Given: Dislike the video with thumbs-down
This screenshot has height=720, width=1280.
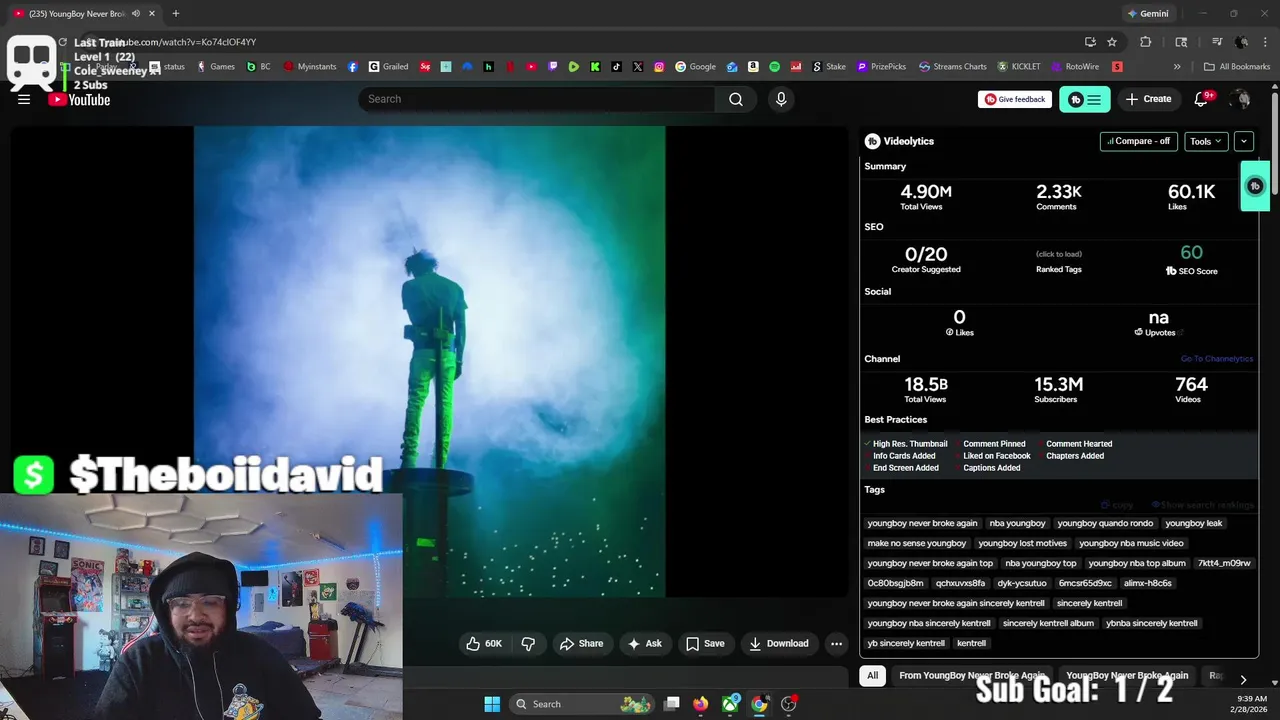Looking at the screenshot, I should pos(528,643).
